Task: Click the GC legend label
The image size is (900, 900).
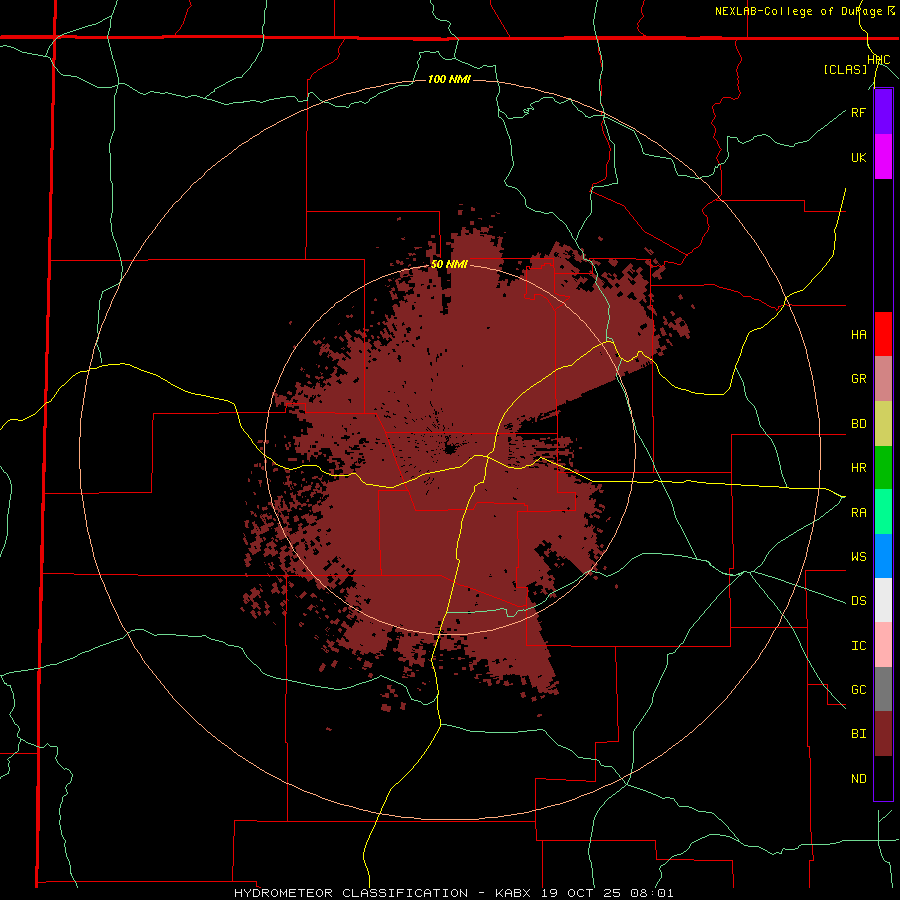Action: pyautogui.click(x=858, y=689)
